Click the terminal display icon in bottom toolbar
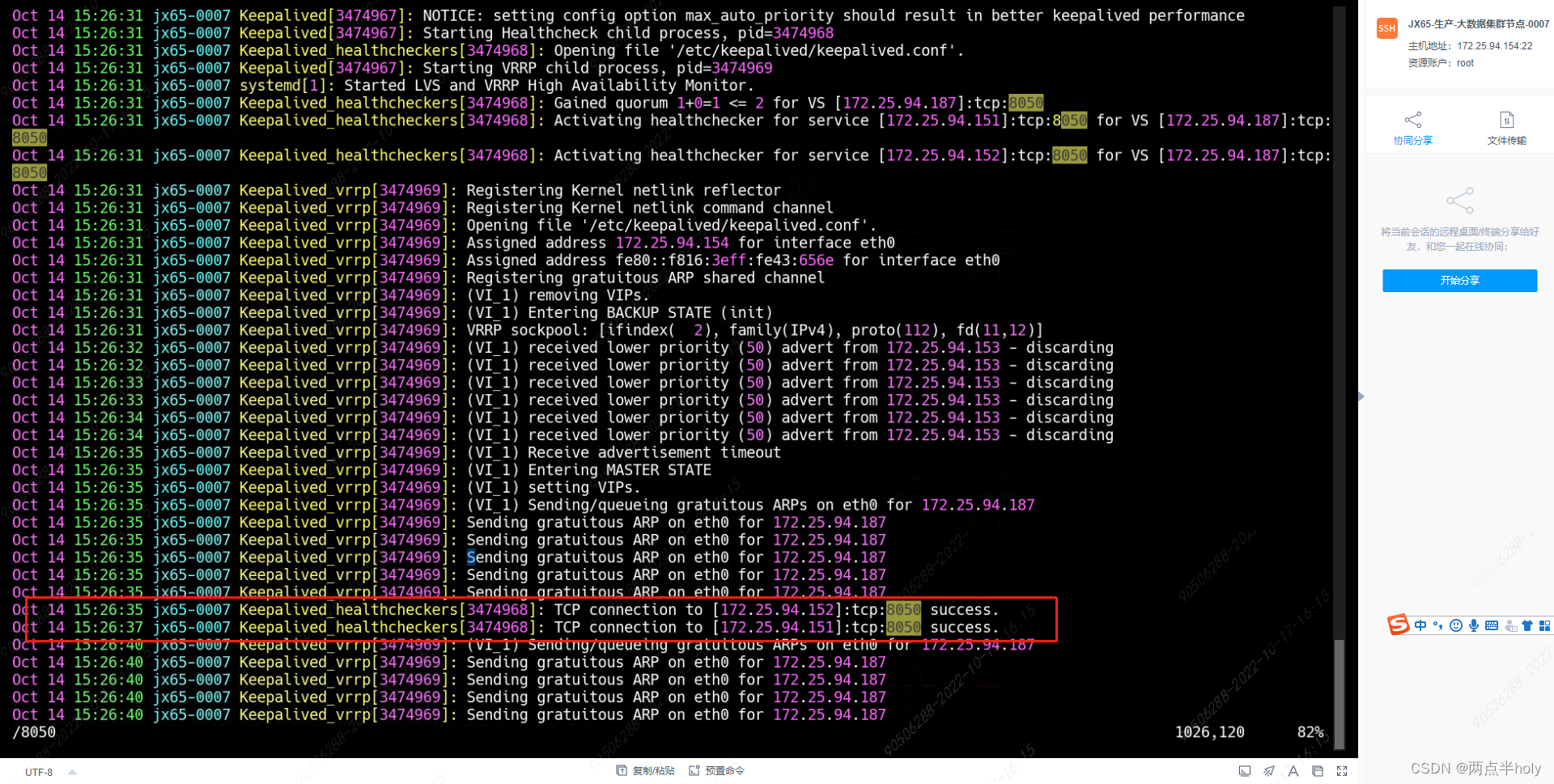 coord(1245,771)
